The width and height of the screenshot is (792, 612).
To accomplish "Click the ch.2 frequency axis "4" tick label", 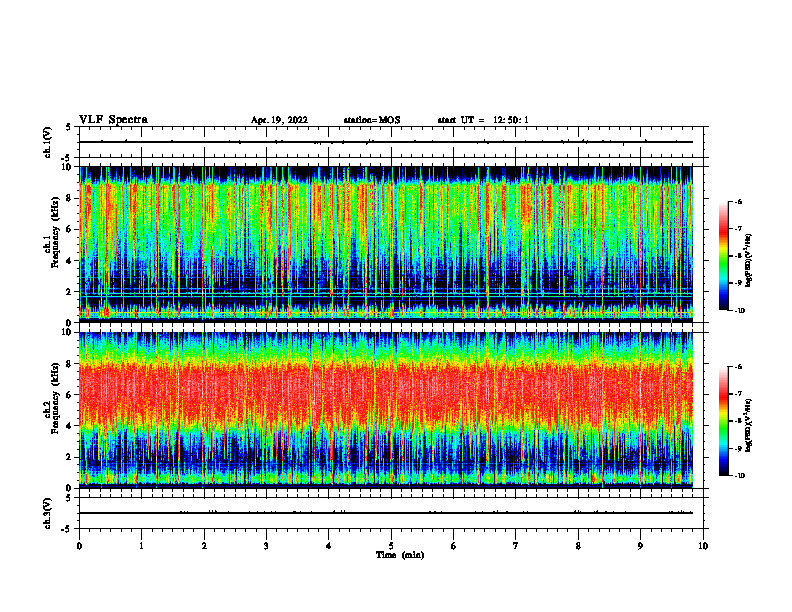I will tap(70, 426).
